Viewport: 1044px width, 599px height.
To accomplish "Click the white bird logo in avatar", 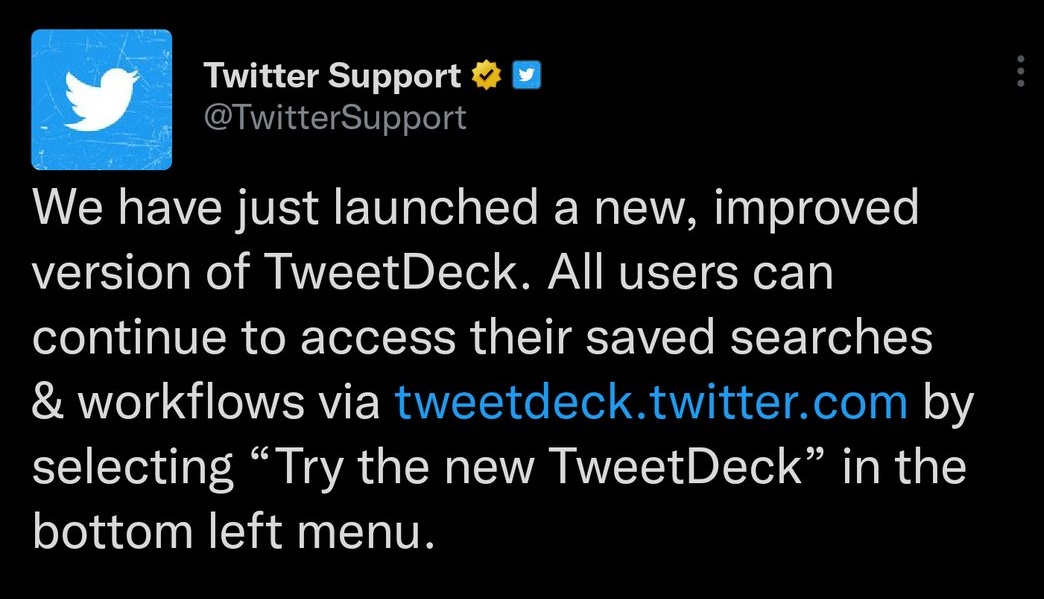I will click(x=102, y=99).
